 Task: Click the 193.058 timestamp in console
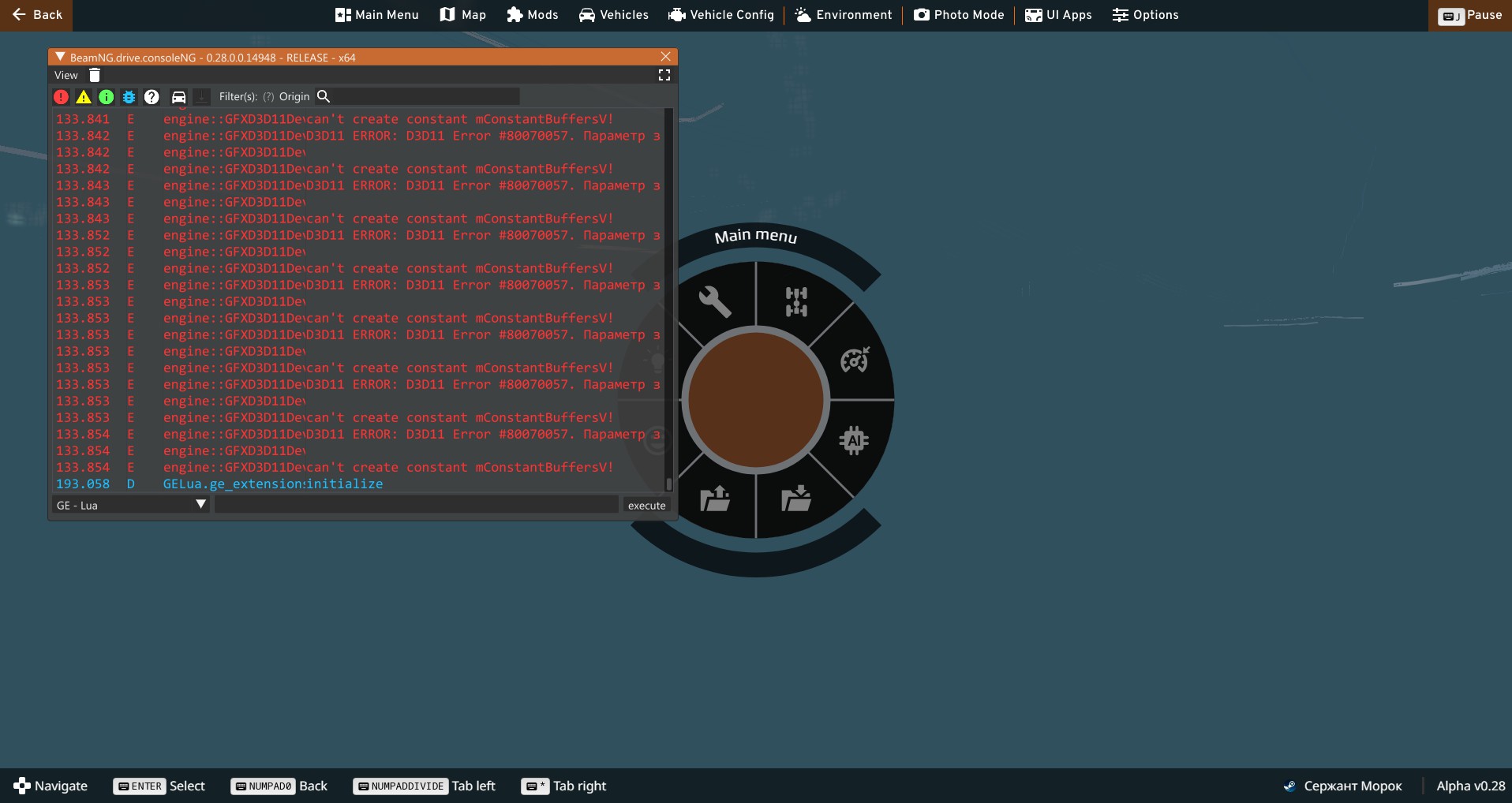click(x=83, y=484)
